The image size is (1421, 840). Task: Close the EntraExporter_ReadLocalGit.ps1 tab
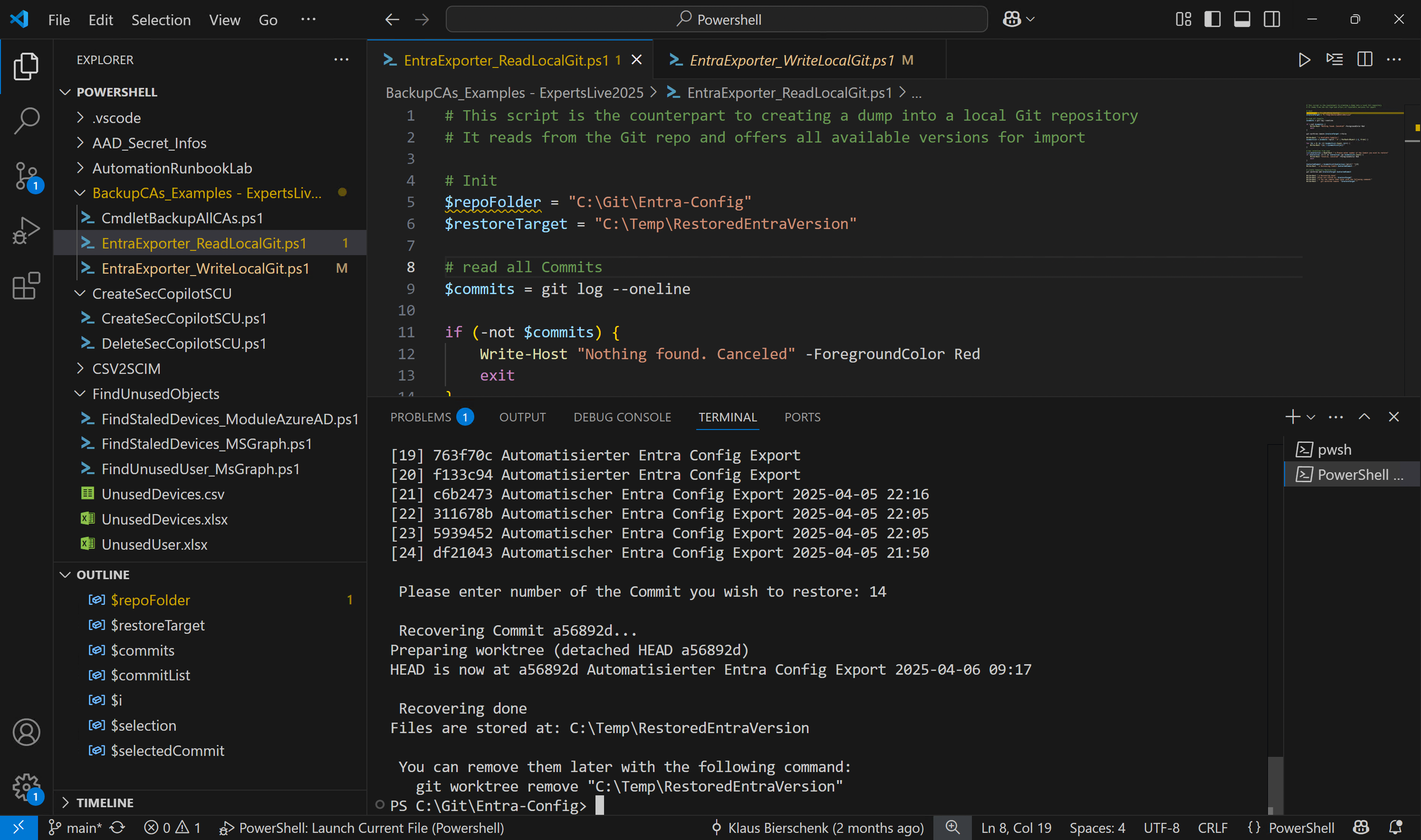tap(636, 60)
